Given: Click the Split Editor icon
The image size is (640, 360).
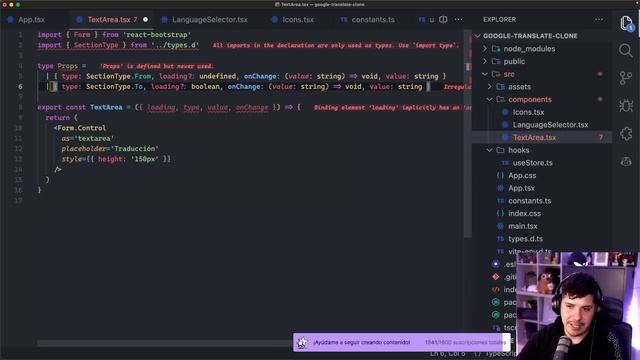Looking at the screenshot, I should pyautogui.click(x=443, y=20).
